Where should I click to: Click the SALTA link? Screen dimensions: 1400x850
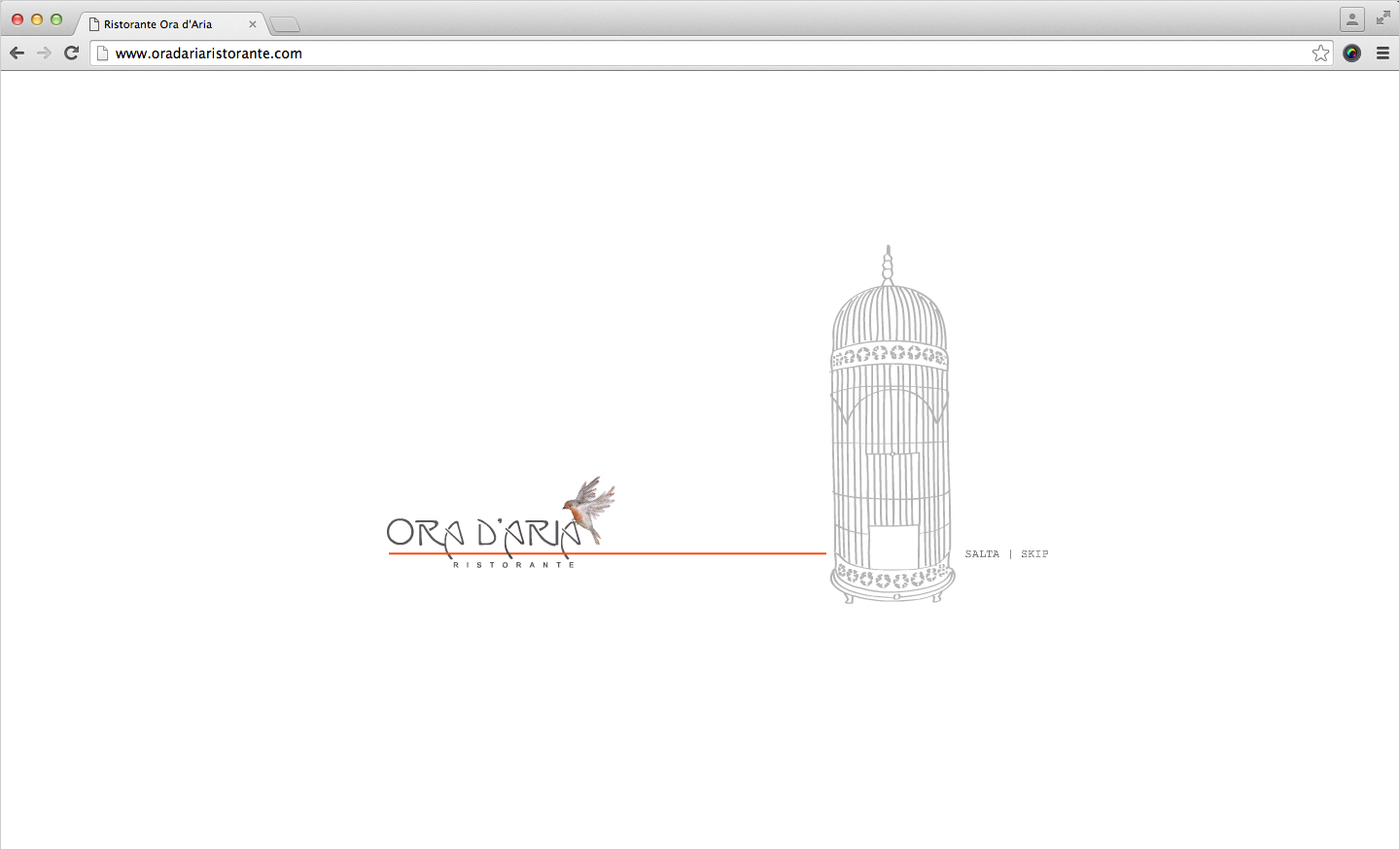click(982, 554)
